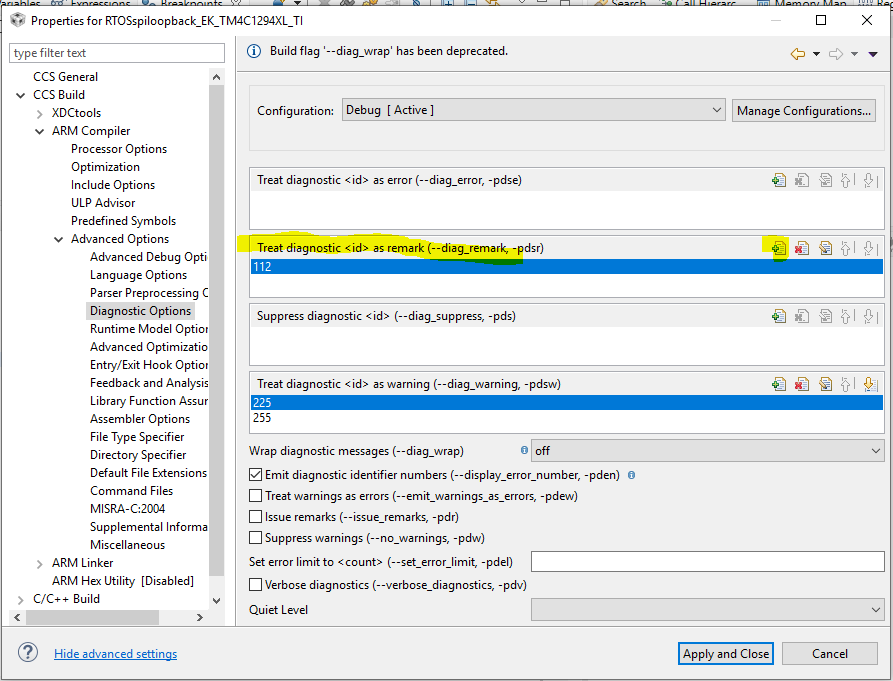This screenshot has height=681, width=893.
Task: Move warning diagnostic 225 down
Action: [868, 383]
